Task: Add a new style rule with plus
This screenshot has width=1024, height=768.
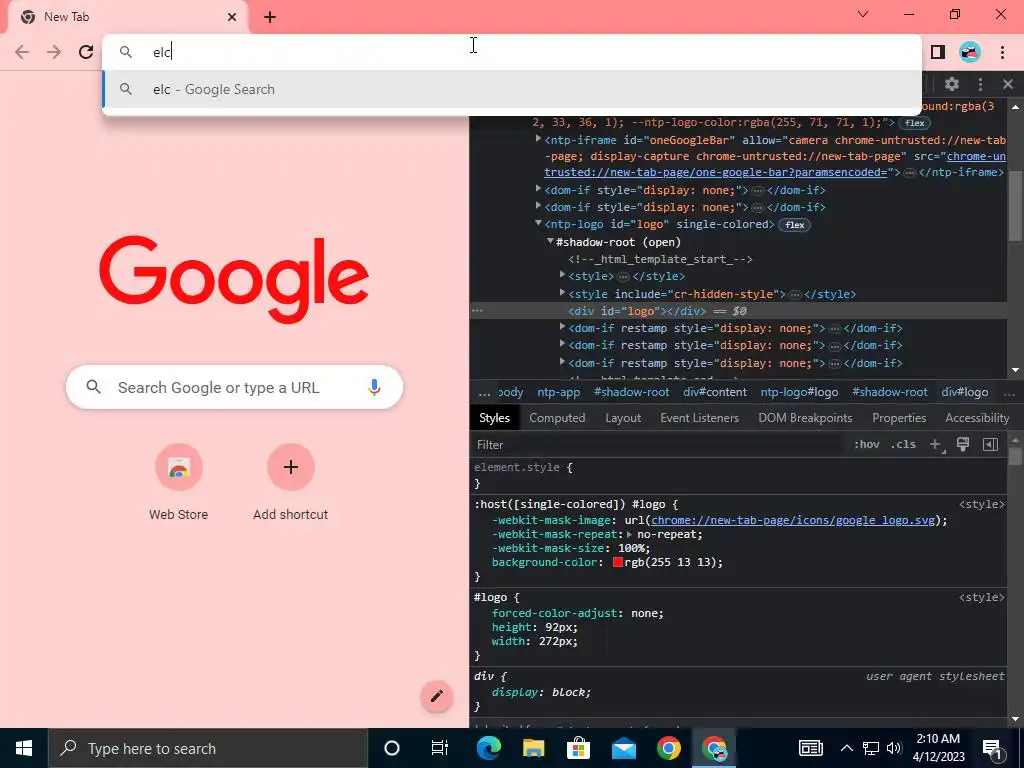Action: pyautogui.click(x=935, y=445)
